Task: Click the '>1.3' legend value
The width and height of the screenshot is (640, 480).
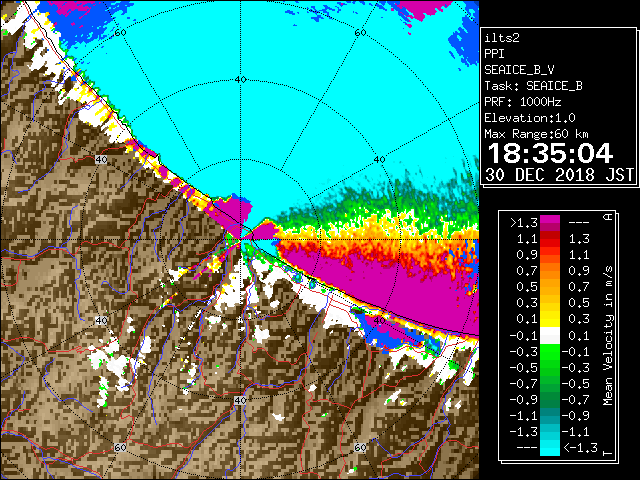Action: pos(524,223)
